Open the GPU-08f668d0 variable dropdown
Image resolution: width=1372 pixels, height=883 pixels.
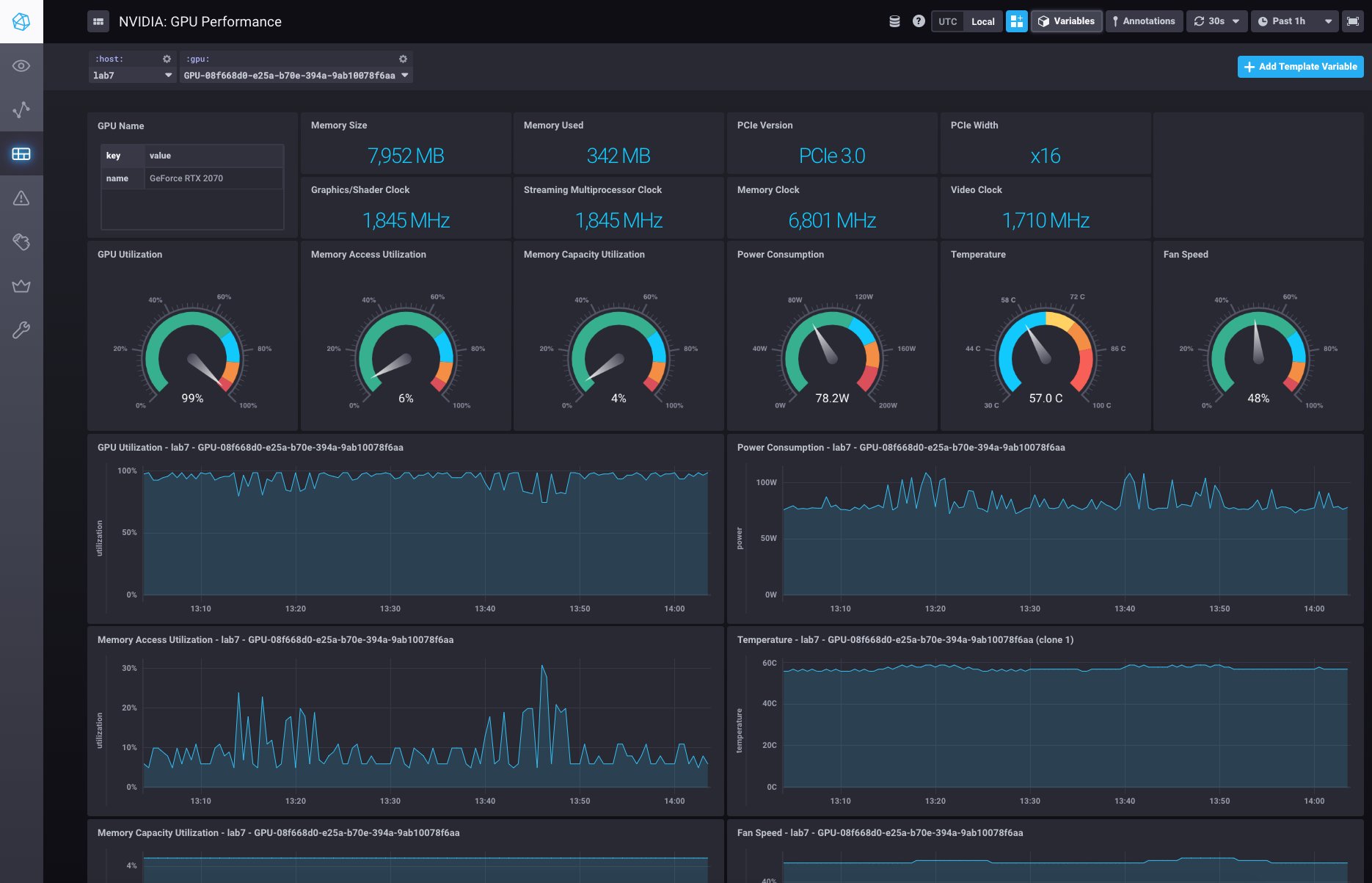tap(296, 75)
